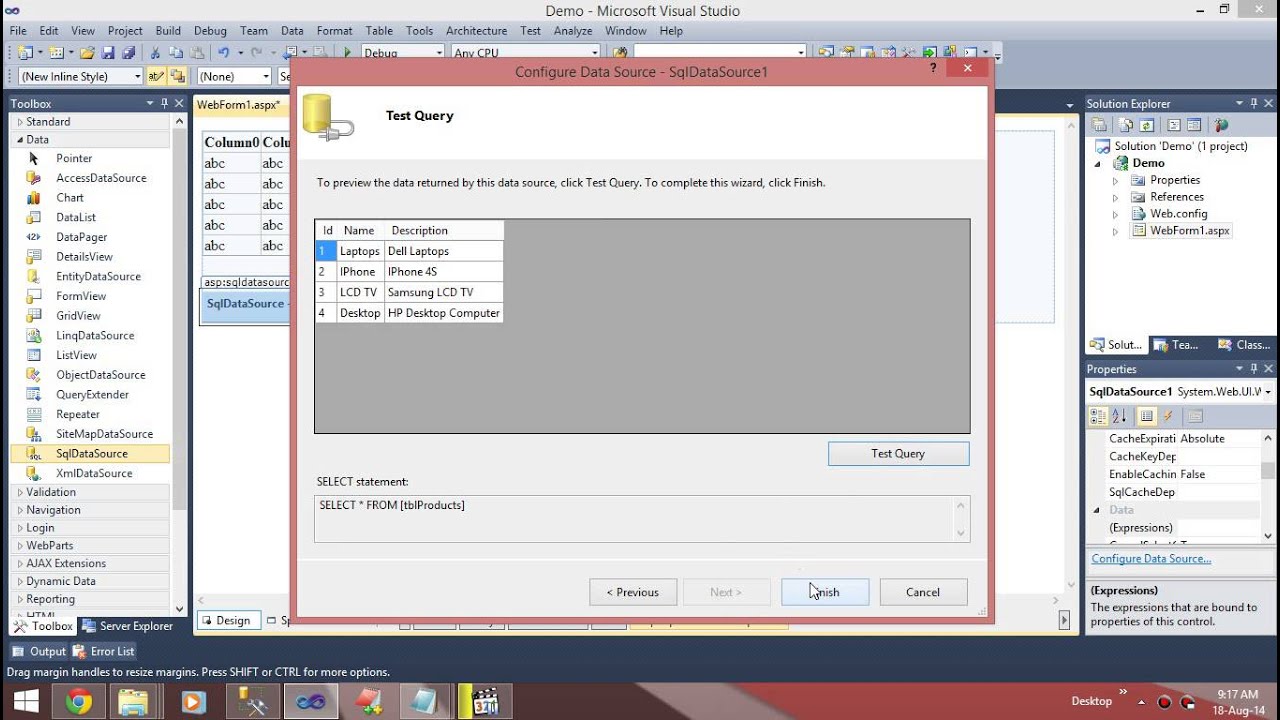
Task: Toggle auto-hide pin on Solution Explorer
Action: [1254, 103]
